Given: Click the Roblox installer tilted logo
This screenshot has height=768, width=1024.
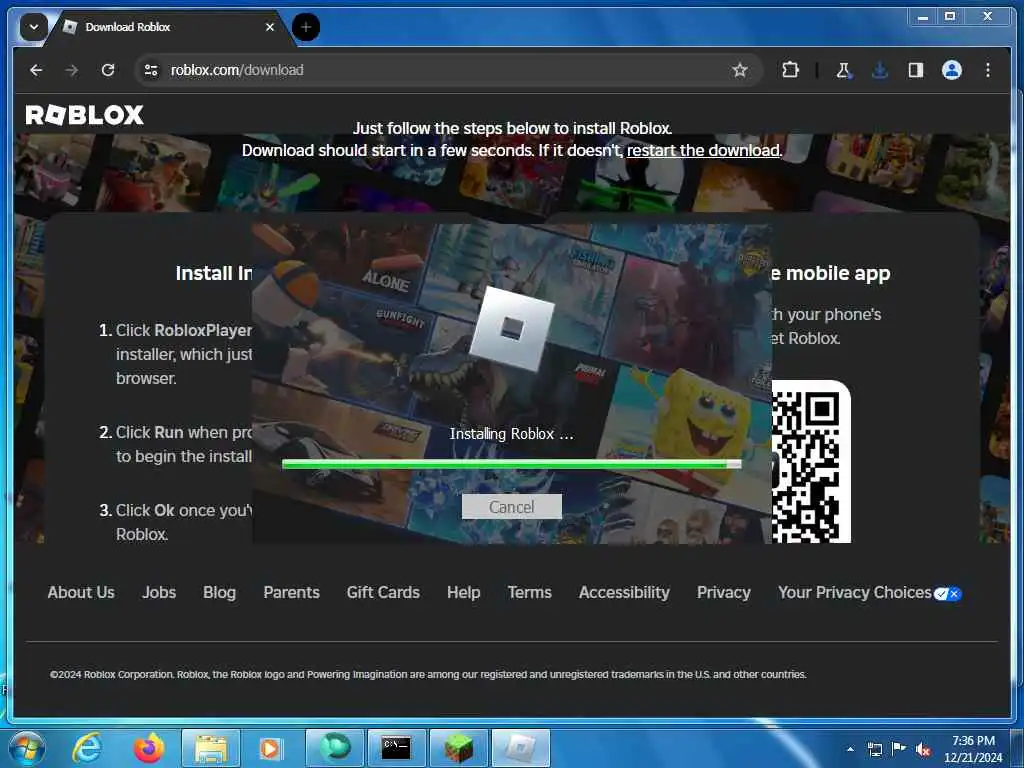Looking at the screenshot, I should click(512, 328).
